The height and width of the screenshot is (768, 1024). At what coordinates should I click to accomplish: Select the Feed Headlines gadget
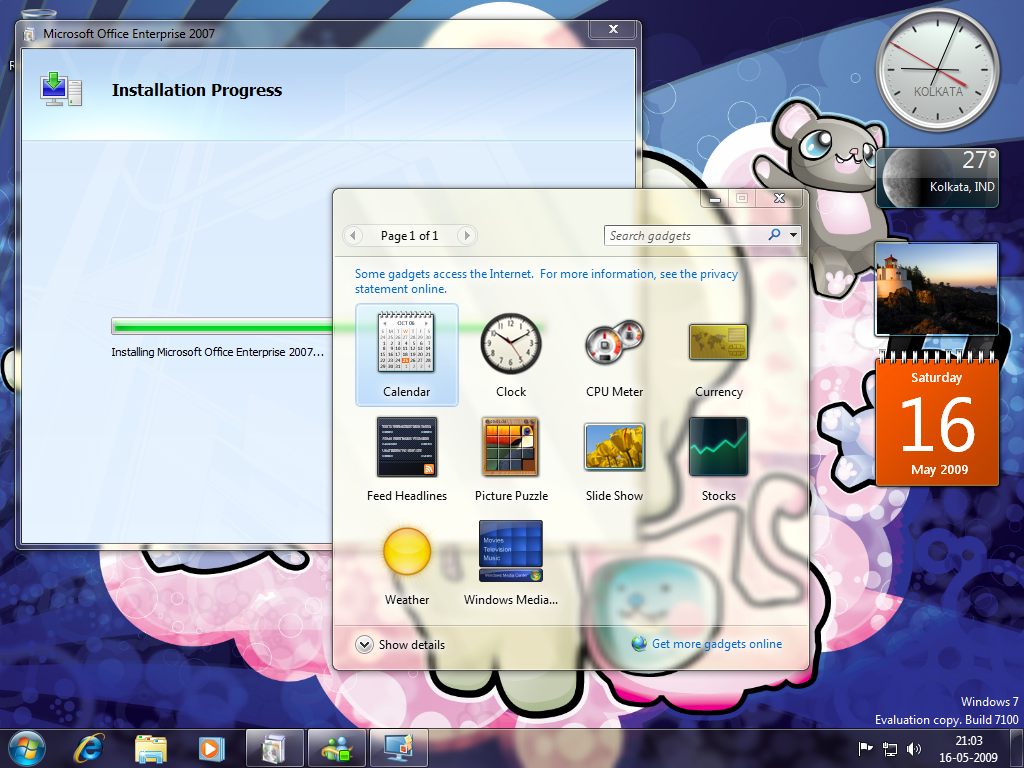(x=406, y=447)
